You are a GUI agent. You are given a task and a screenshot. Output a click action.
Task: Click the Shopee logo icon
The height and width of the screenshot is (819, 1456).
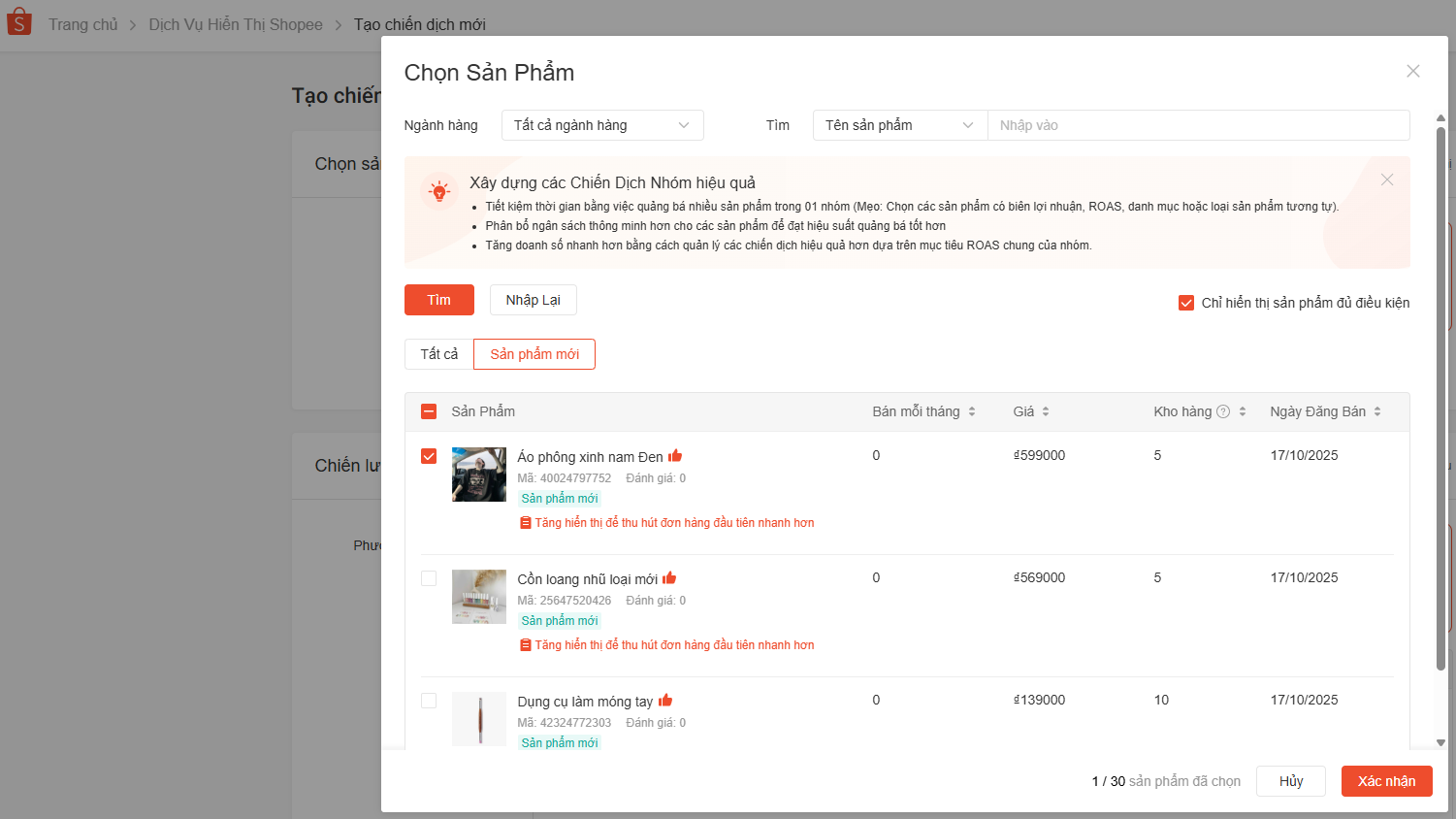tap(19, 22)
